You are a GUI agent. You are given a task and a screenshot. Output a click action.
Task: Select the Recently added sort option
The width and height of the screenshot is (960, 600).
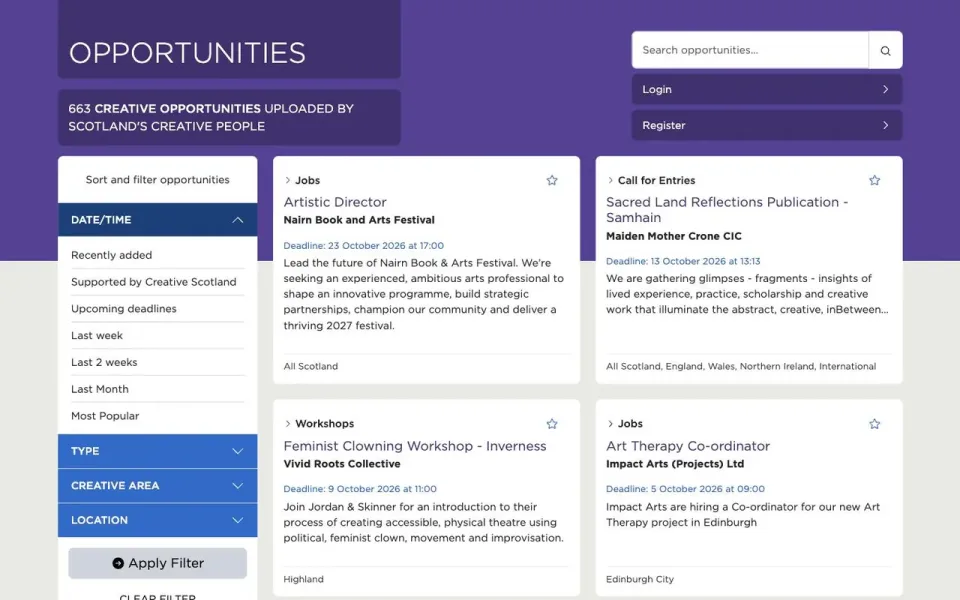click(x=111, y=255)
